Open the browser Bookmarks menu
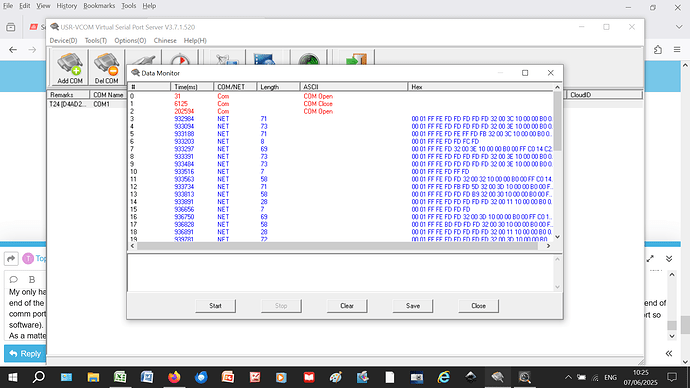The height and width of the screenshot is (388, 690). (x=99, y=6)
